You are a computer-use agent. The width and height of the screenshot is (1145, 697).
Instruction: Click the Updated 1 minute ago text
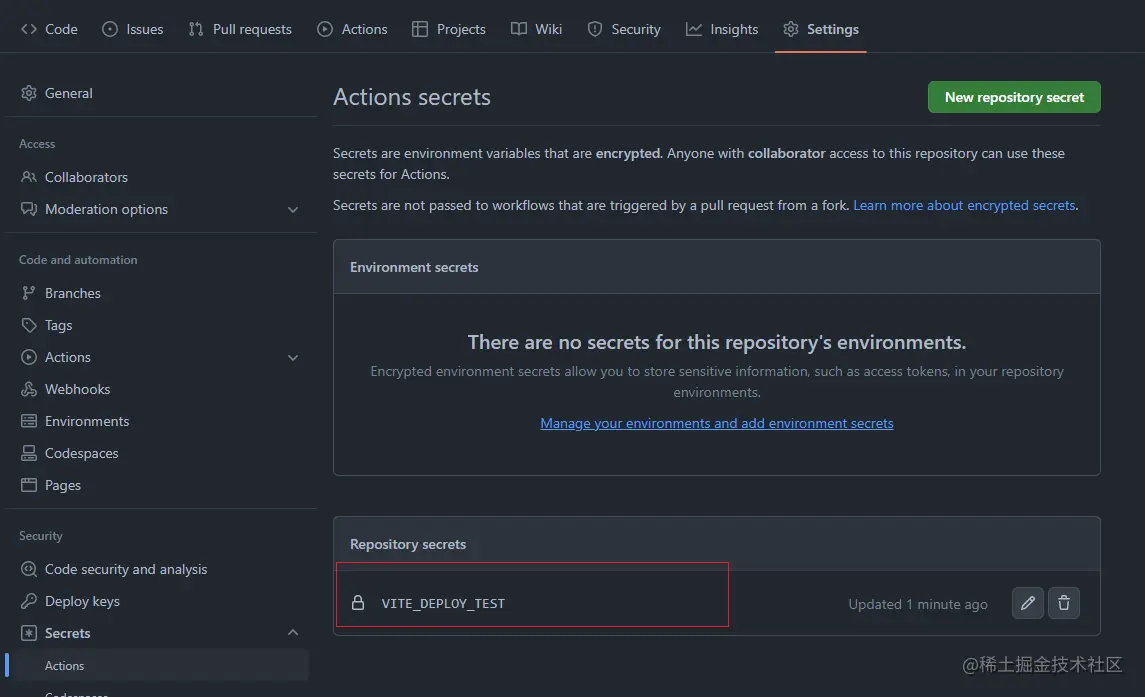click(x=918, y=604)
